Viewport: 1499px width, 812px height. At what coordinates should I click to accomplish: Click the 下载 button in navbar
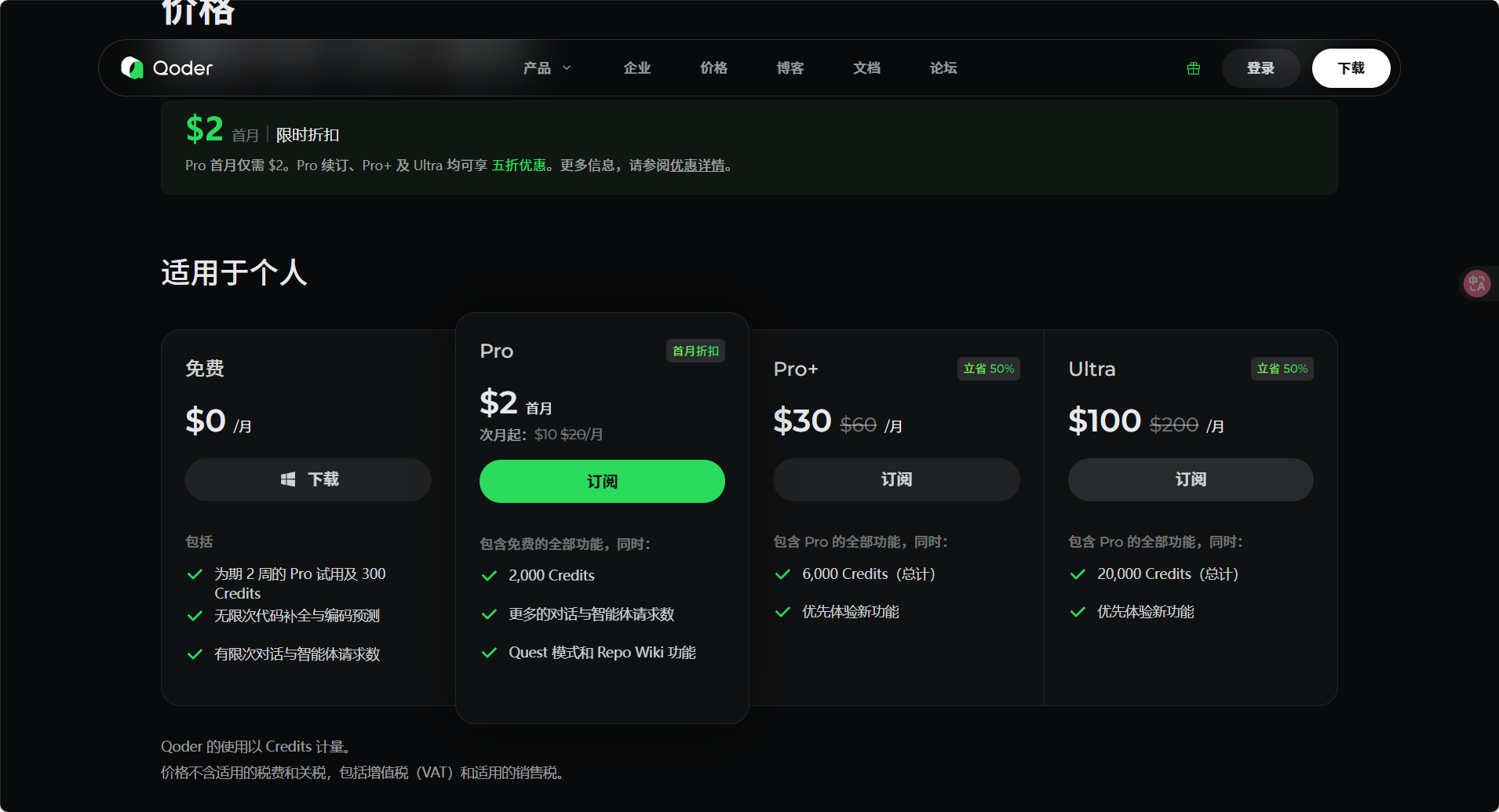pyautogui.click(x=1351, y=68)
